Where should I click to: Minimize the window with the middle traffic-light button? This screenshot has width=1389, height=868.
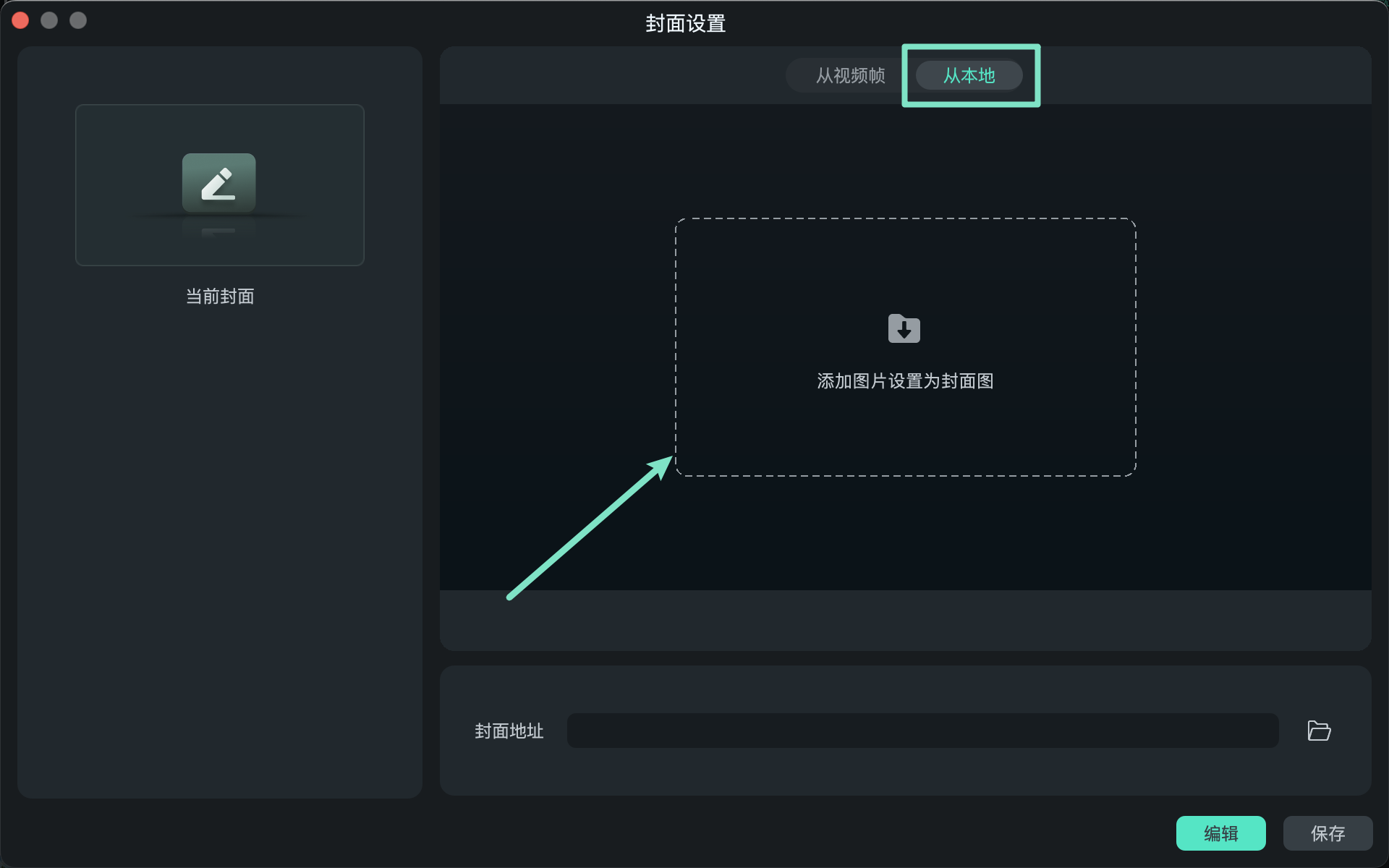(x=49, y=20)
